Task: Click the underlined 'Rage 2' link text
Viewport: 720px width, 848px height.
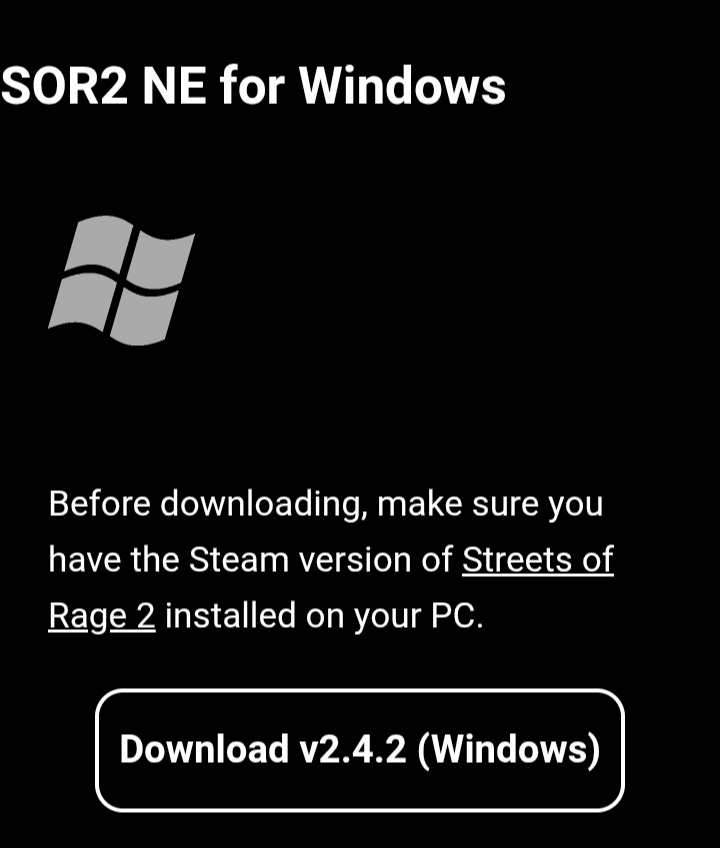Action: pos(102,615)
